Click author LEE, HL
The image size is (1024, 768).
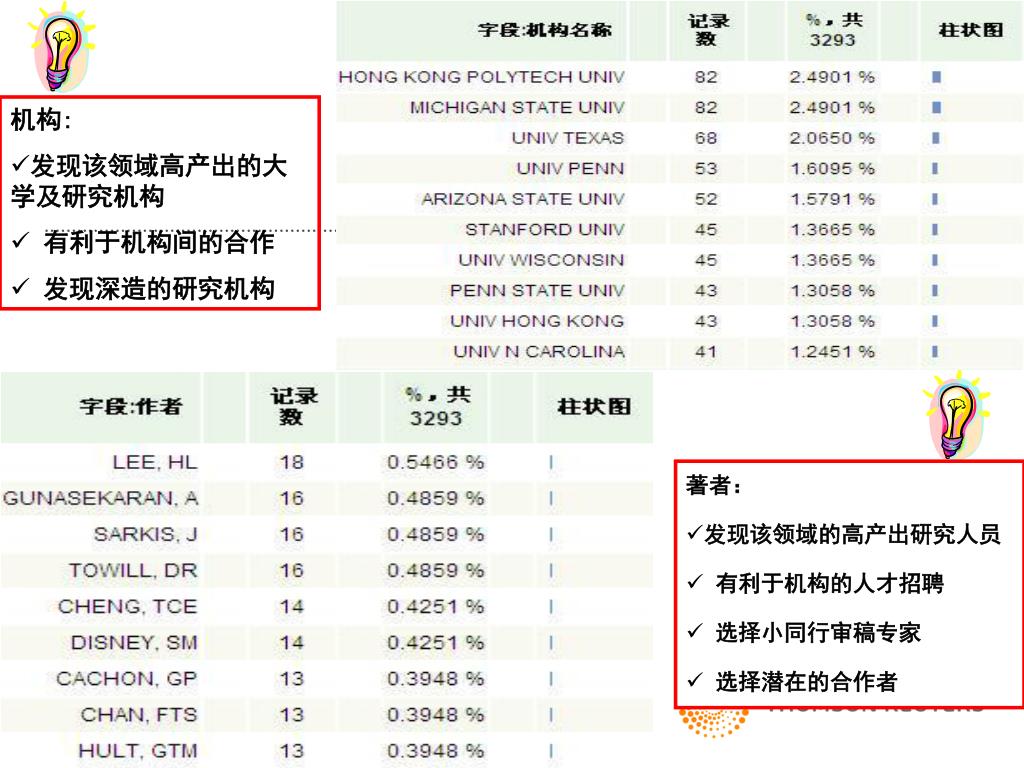click(155, 462)
